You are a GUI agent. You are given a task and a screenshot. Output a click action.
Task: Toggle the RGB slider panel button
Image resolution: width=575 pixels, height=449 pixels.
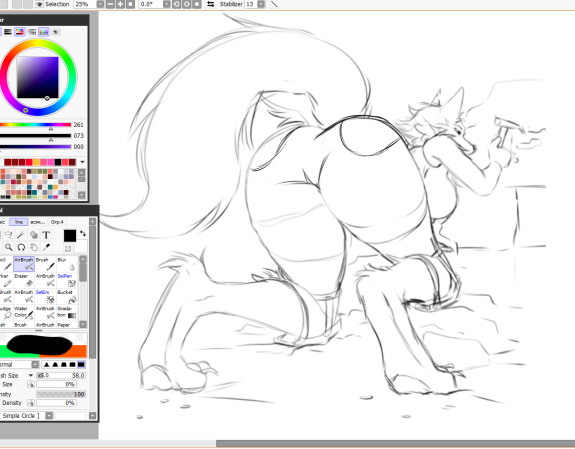tap(8, 32)
